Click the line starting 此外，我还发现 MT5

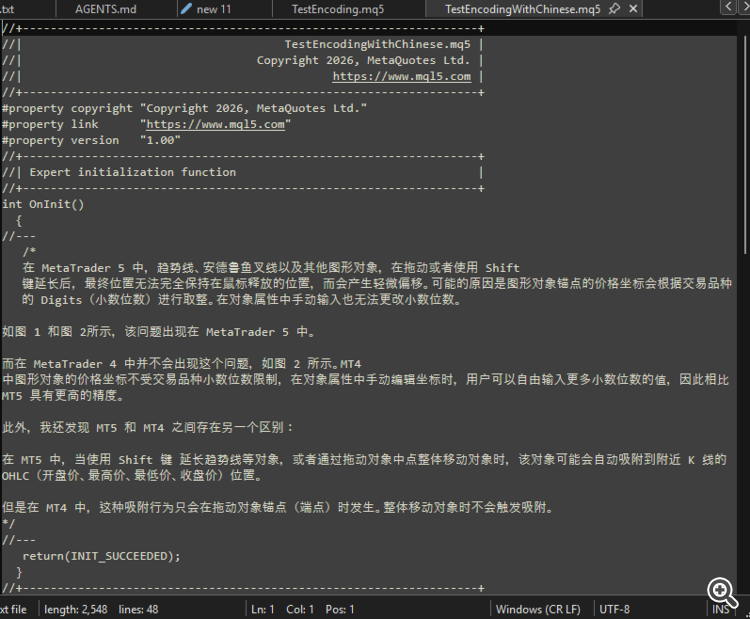tap(147, 427)
